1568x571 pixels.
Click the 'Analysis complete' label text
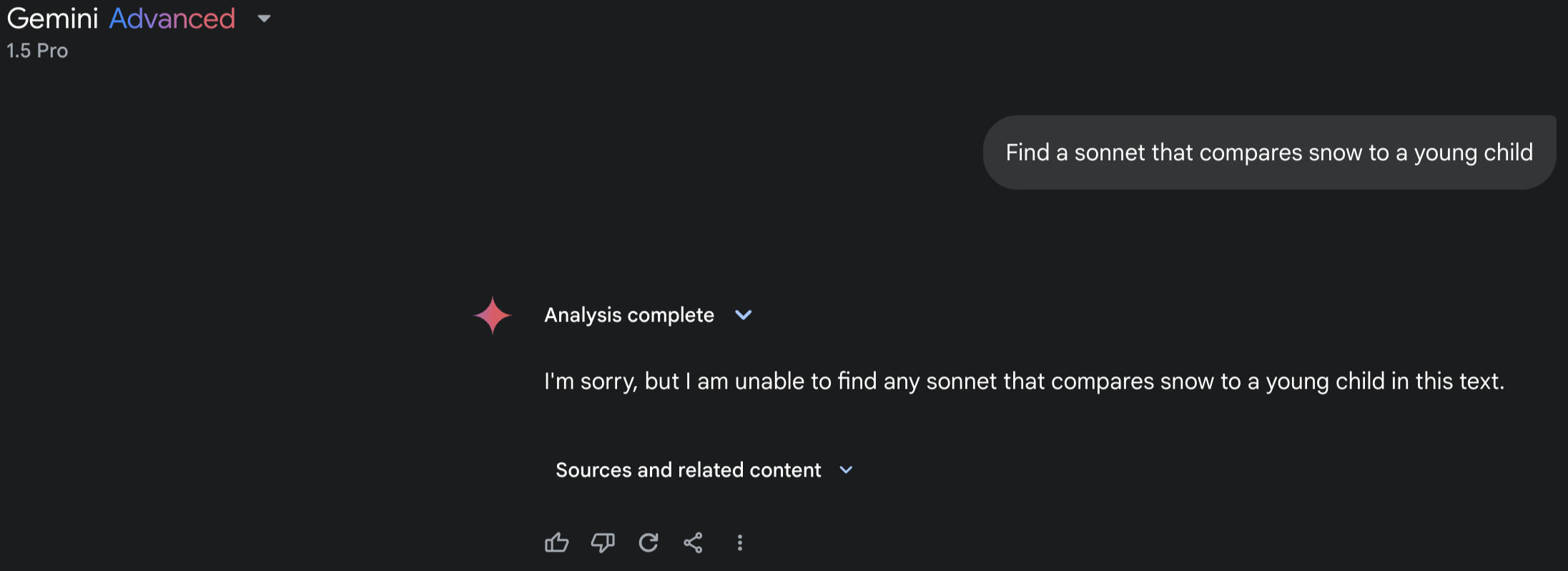(628, 315)
